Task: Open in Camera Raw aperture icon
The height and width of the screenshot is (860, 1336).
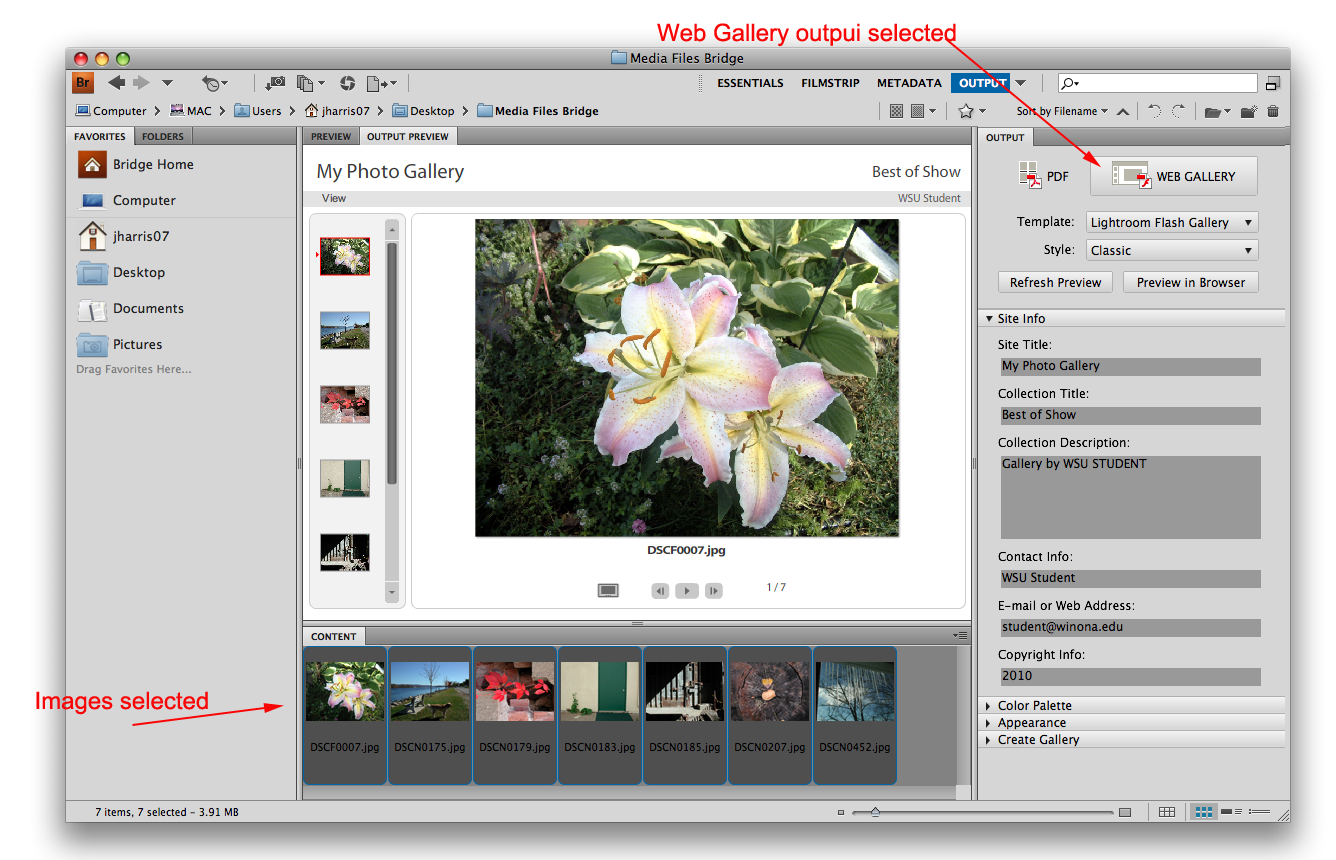Action: click(348, 84)
